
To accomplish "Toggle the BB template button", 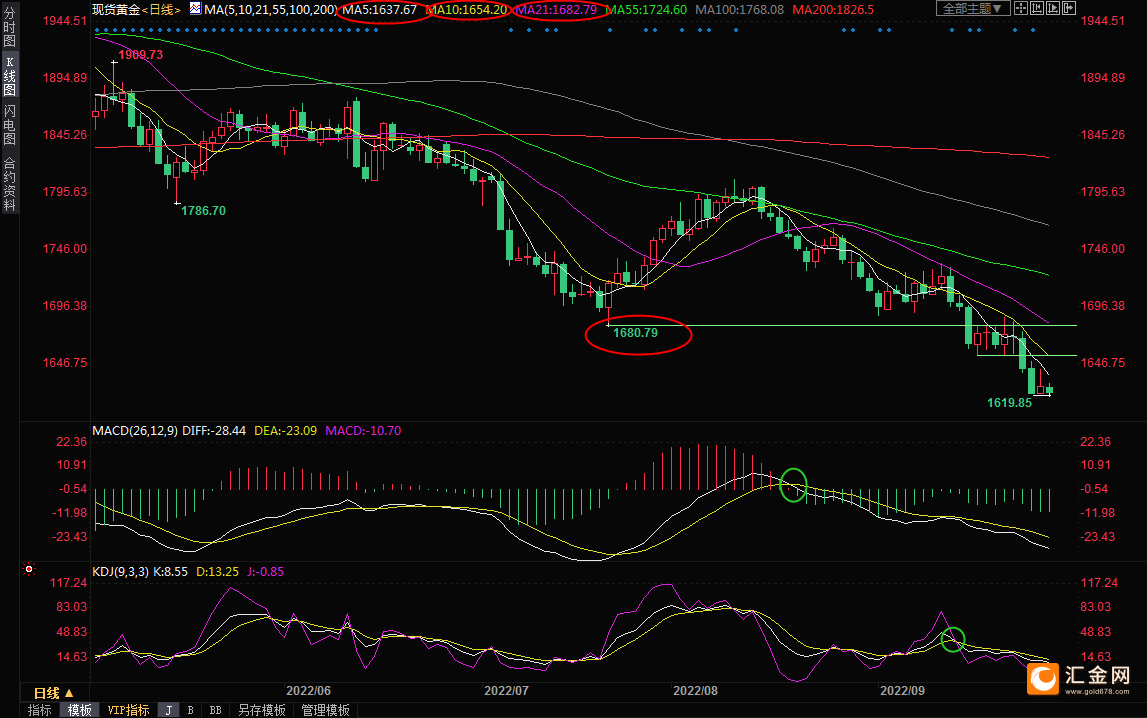I will coord(215,710).
